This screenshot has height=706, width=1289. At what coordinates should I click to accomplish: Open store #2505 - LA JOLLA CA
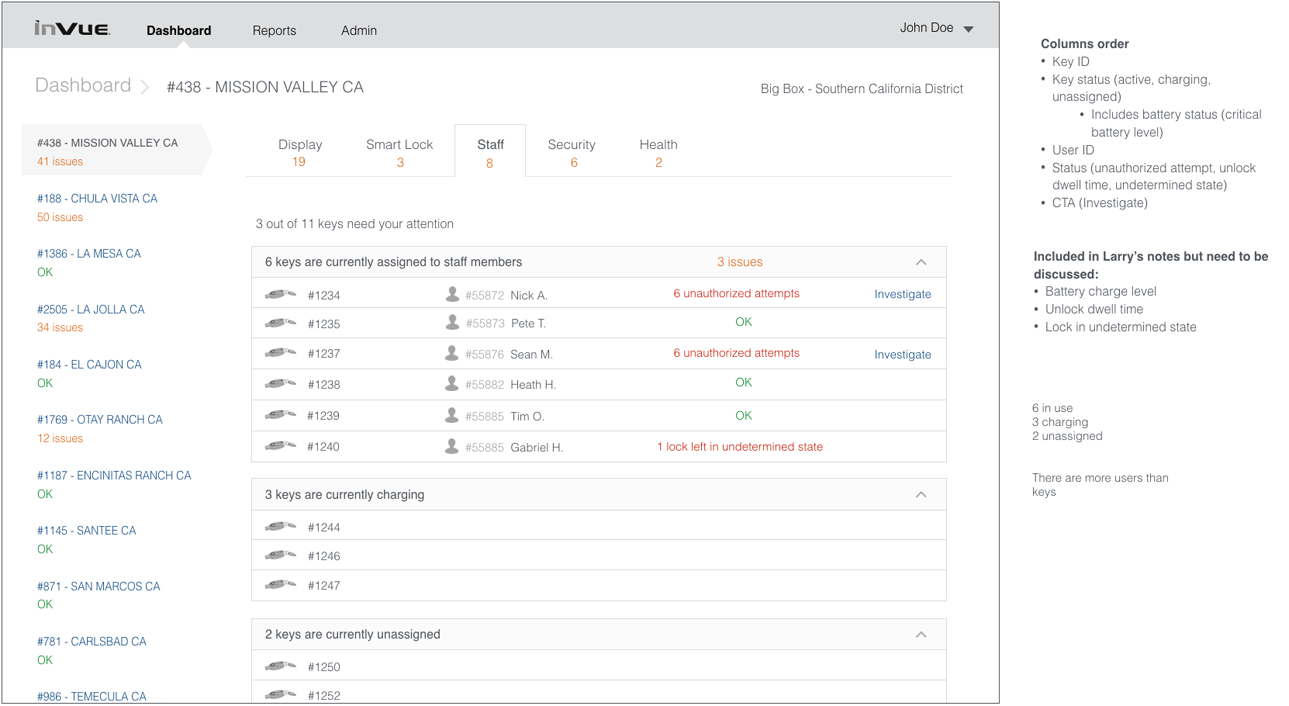tap(91, 310)
